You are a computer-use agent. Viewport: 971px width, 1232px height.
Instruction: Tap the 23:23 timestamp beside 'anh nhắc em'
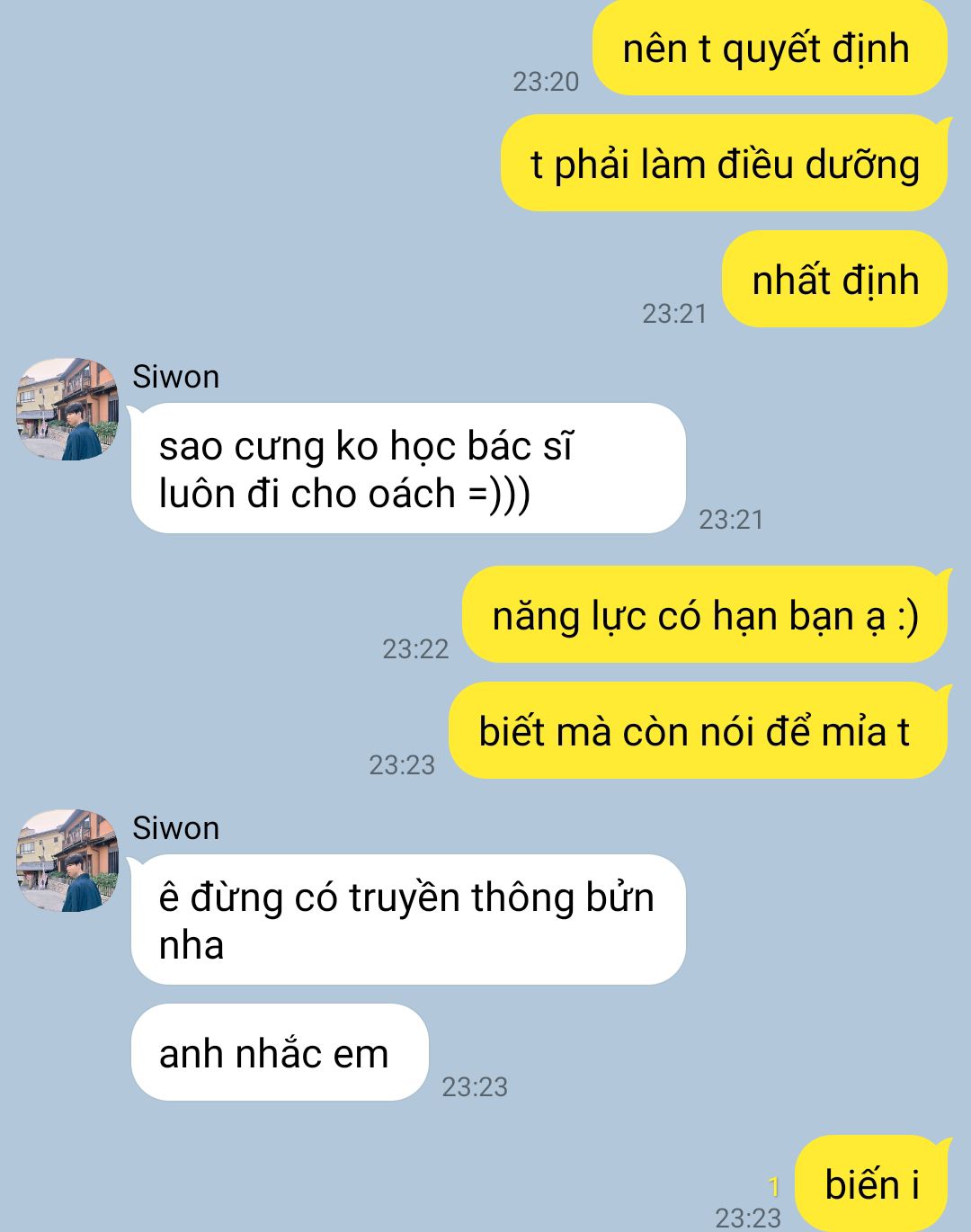click(475, 1087)
